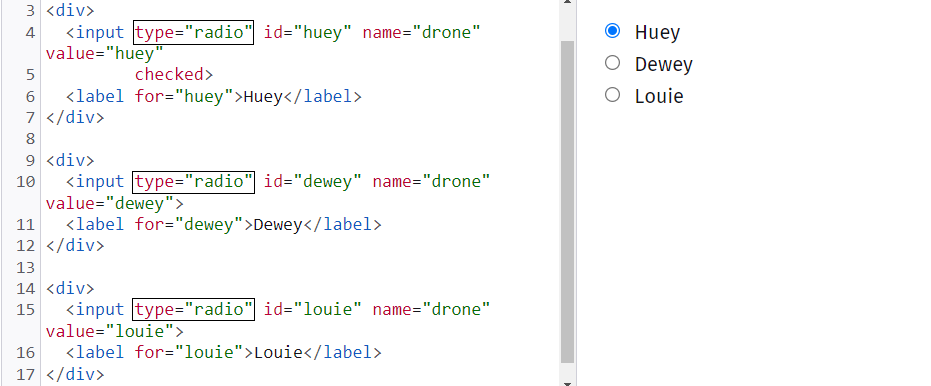This screenshot has height=386, width=931.
Task: Click the name="drone" attribute on line 4
Action: click(x=421, y=32)
